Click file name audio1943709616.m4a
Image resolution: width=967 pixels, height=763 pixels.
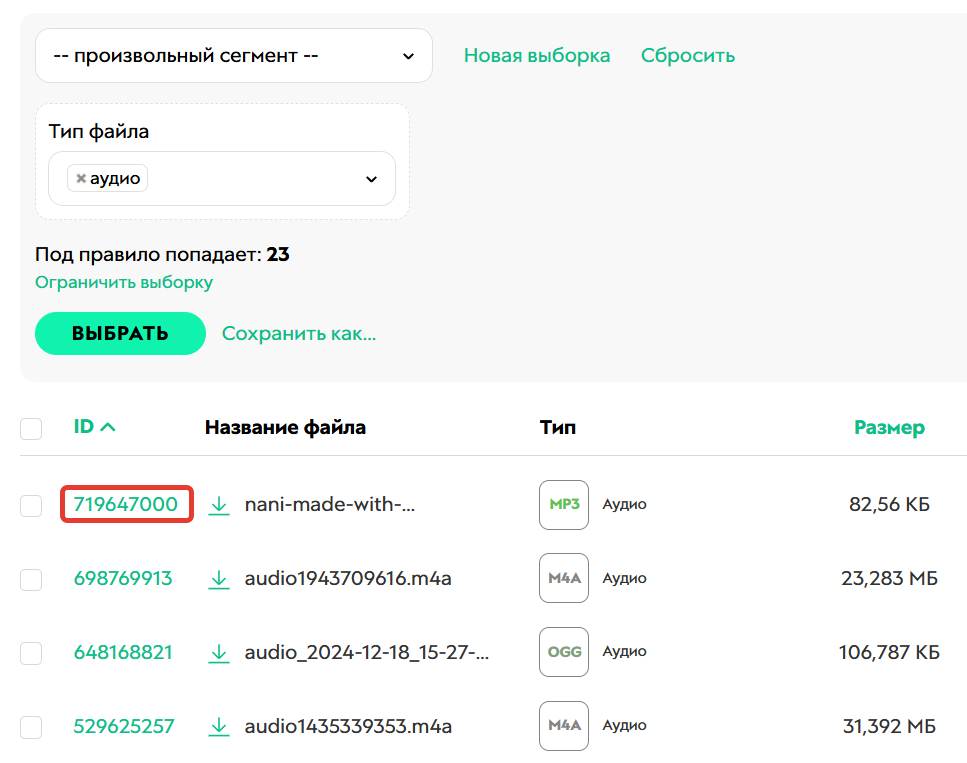[348, 578]
